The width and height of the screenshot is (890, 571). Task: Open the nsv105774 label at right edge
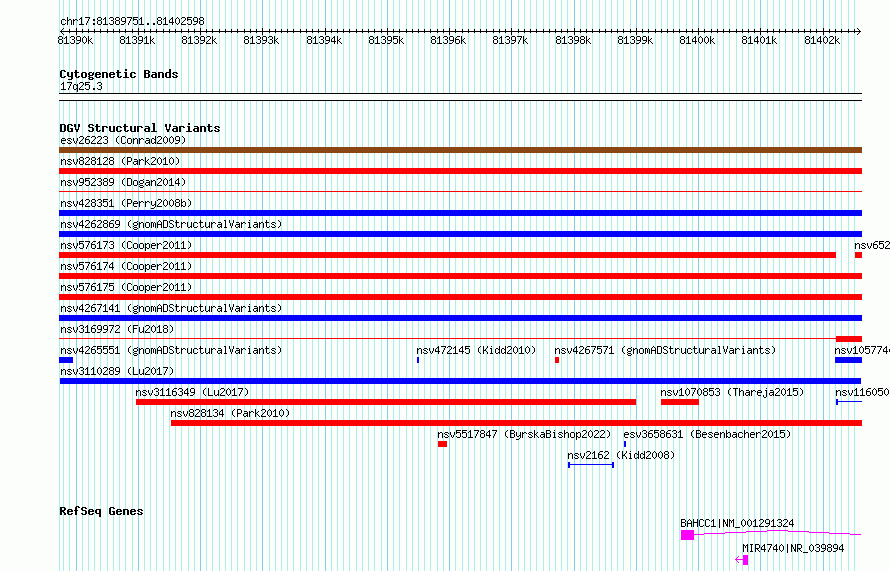pos(862,350)
